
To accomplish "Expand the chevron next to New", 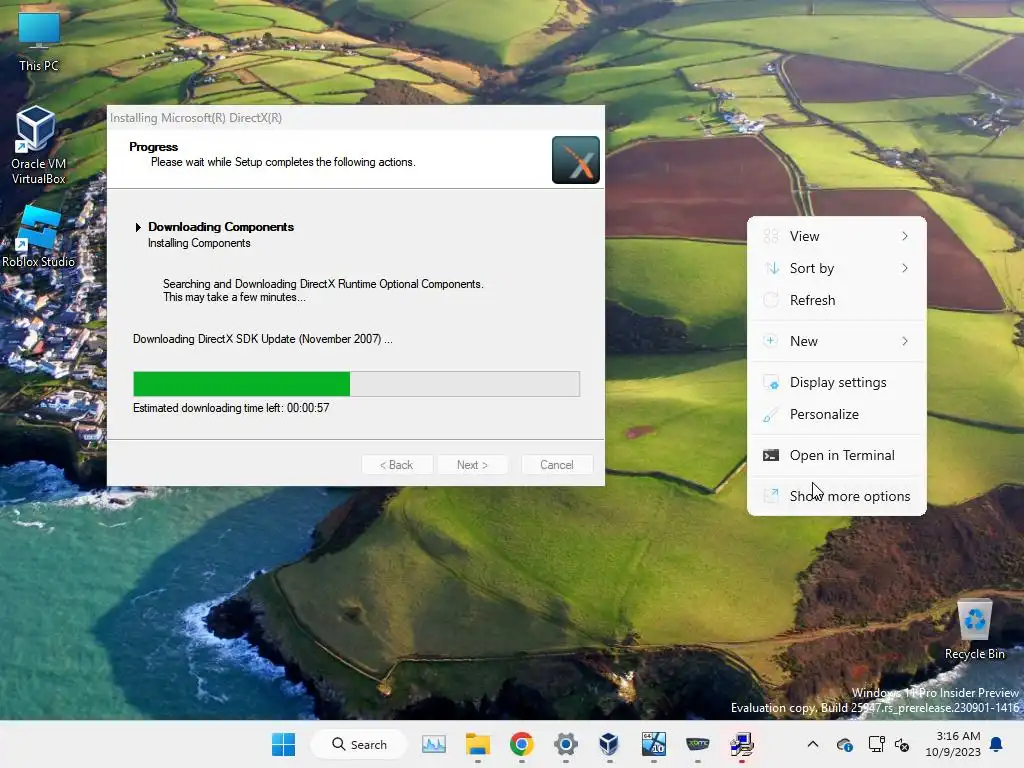I will [905, 341].
